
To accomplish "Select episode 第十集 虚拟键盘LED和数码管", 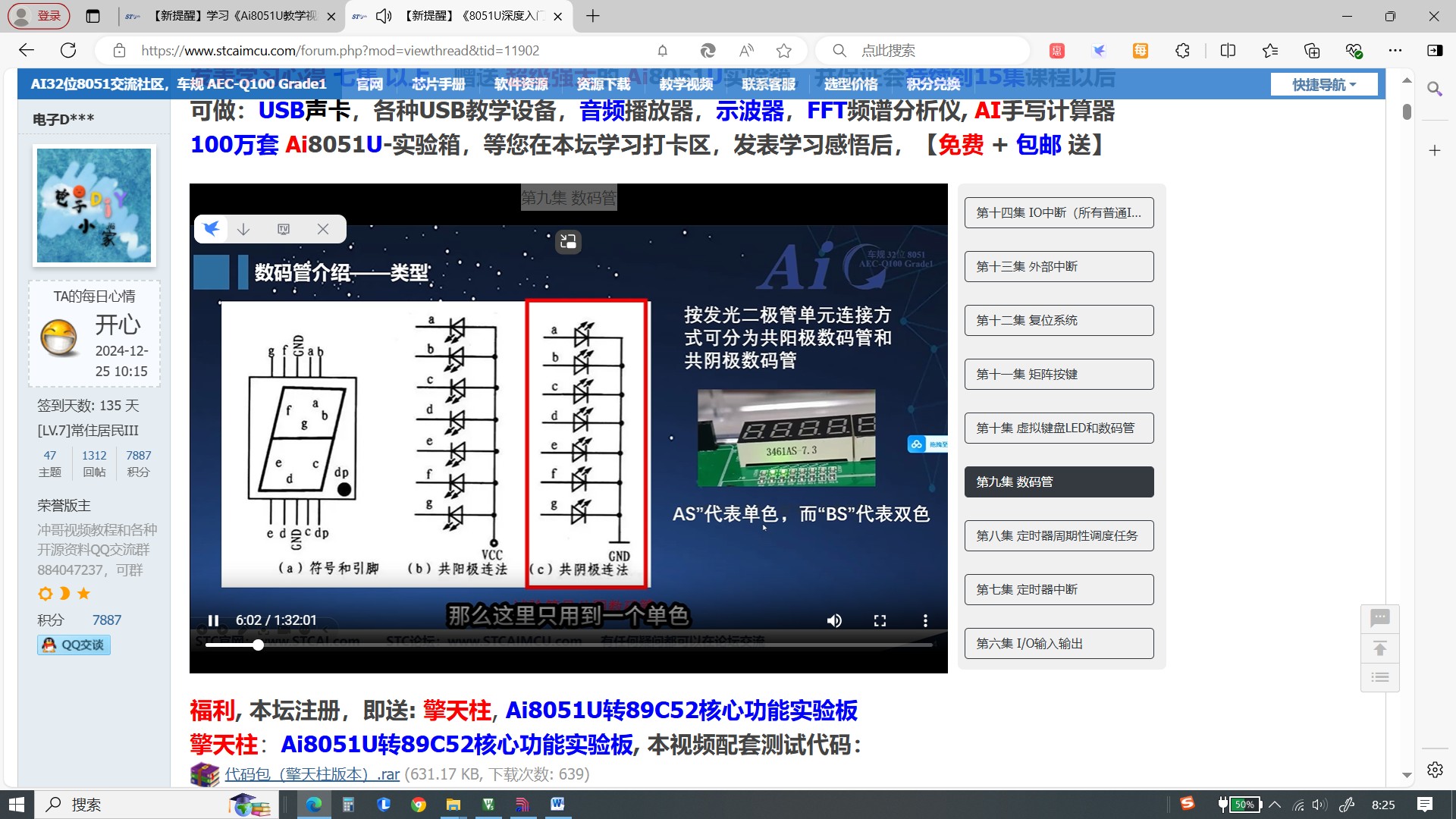I will pyautogui.click(x=1059, y=428).
